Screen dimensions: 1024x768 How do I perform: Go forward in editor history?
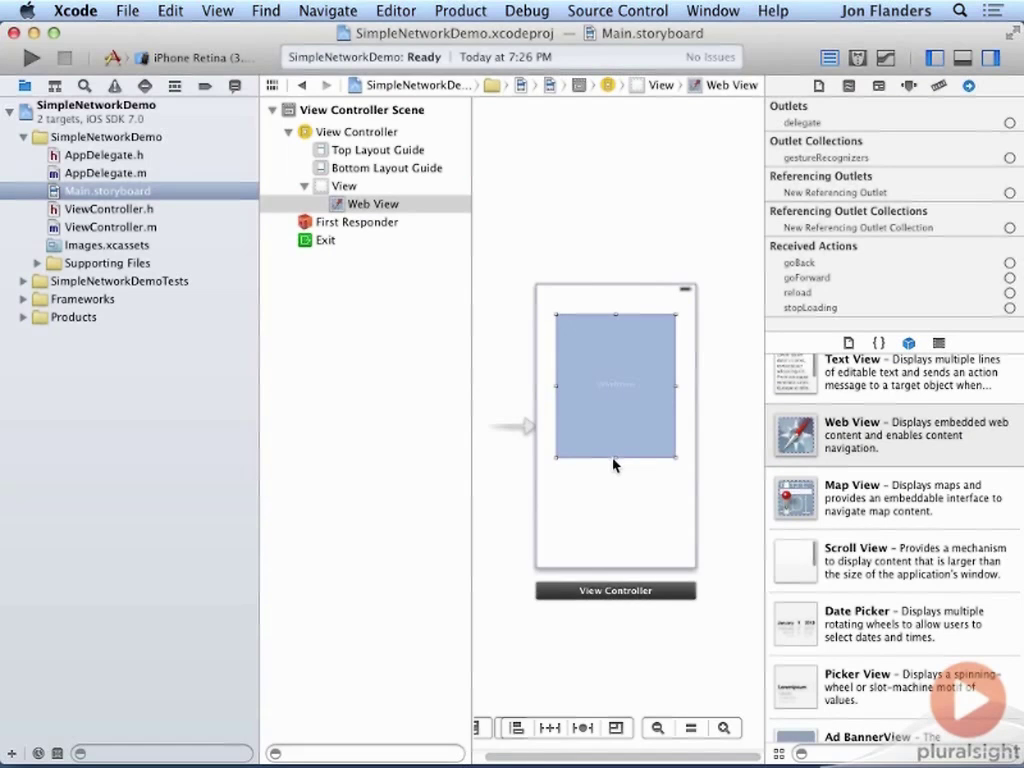(x=327, y=86)
